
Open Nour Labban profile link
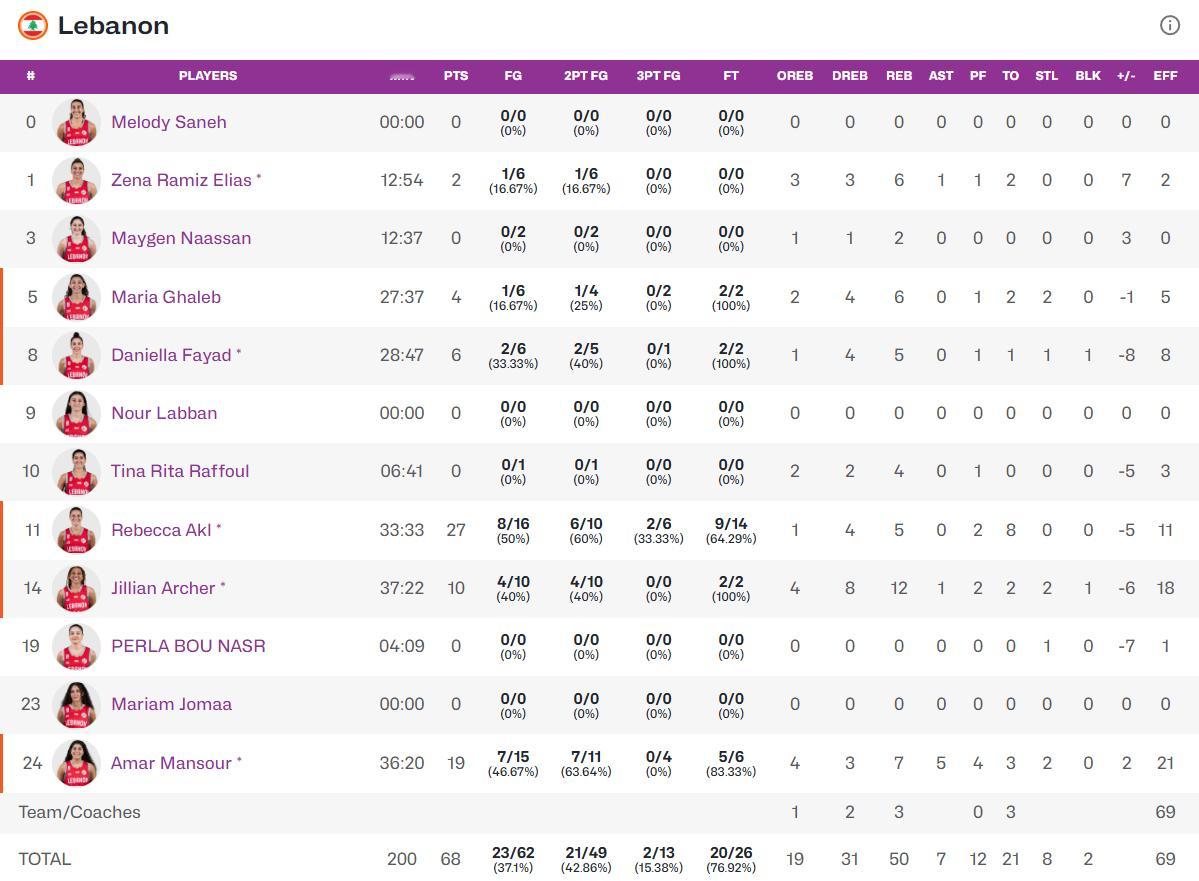(164, 413)
